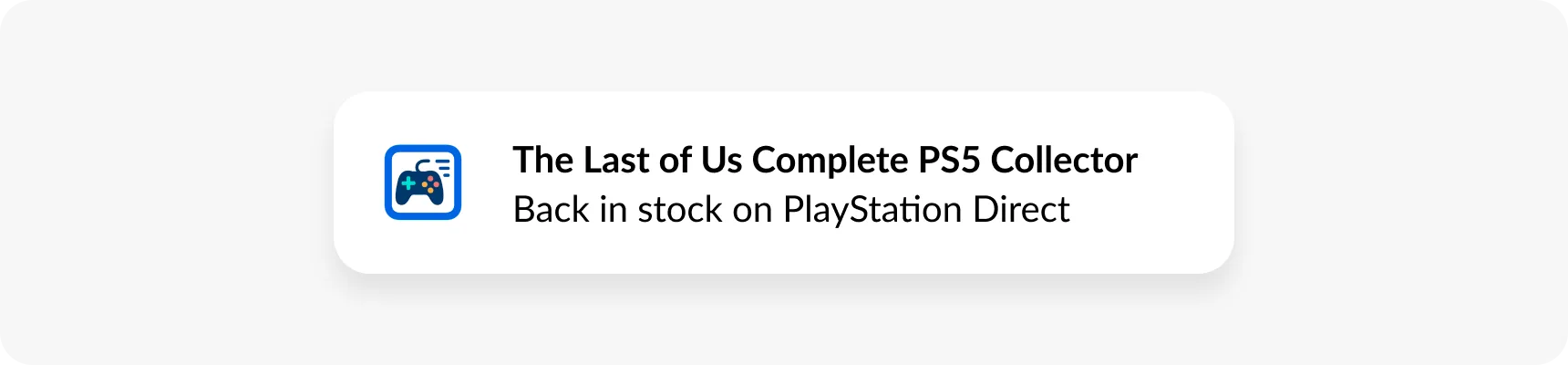The height and width of the screenshot is (365, 1568).
Task: Click the 'Back in stock on PlayStation Direct' subtitle
Action: (x=790, y=210)
